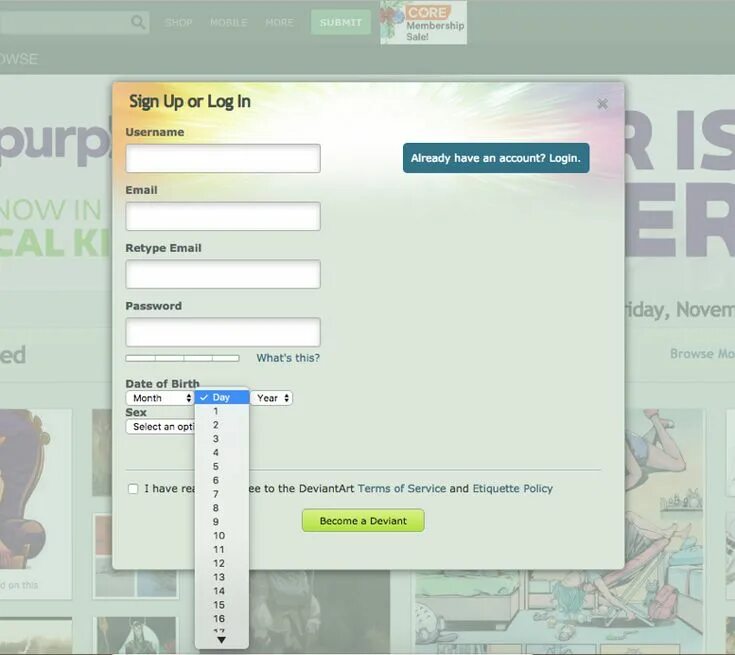Click the Retype Email input field

coord(223,274)
